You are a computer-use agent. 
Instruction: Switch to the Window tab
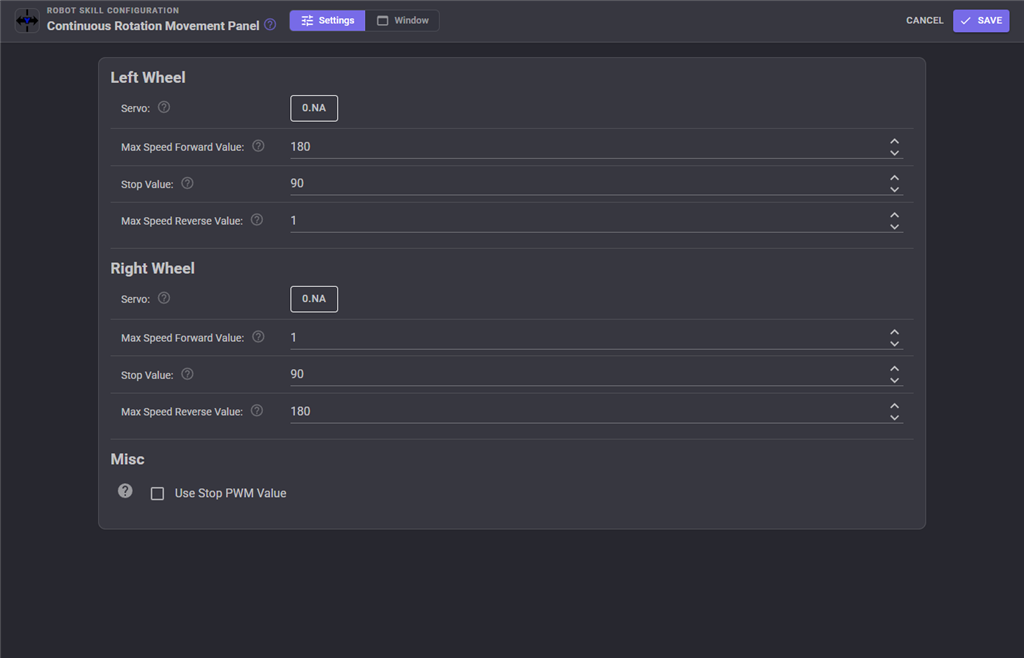point(402,20)
